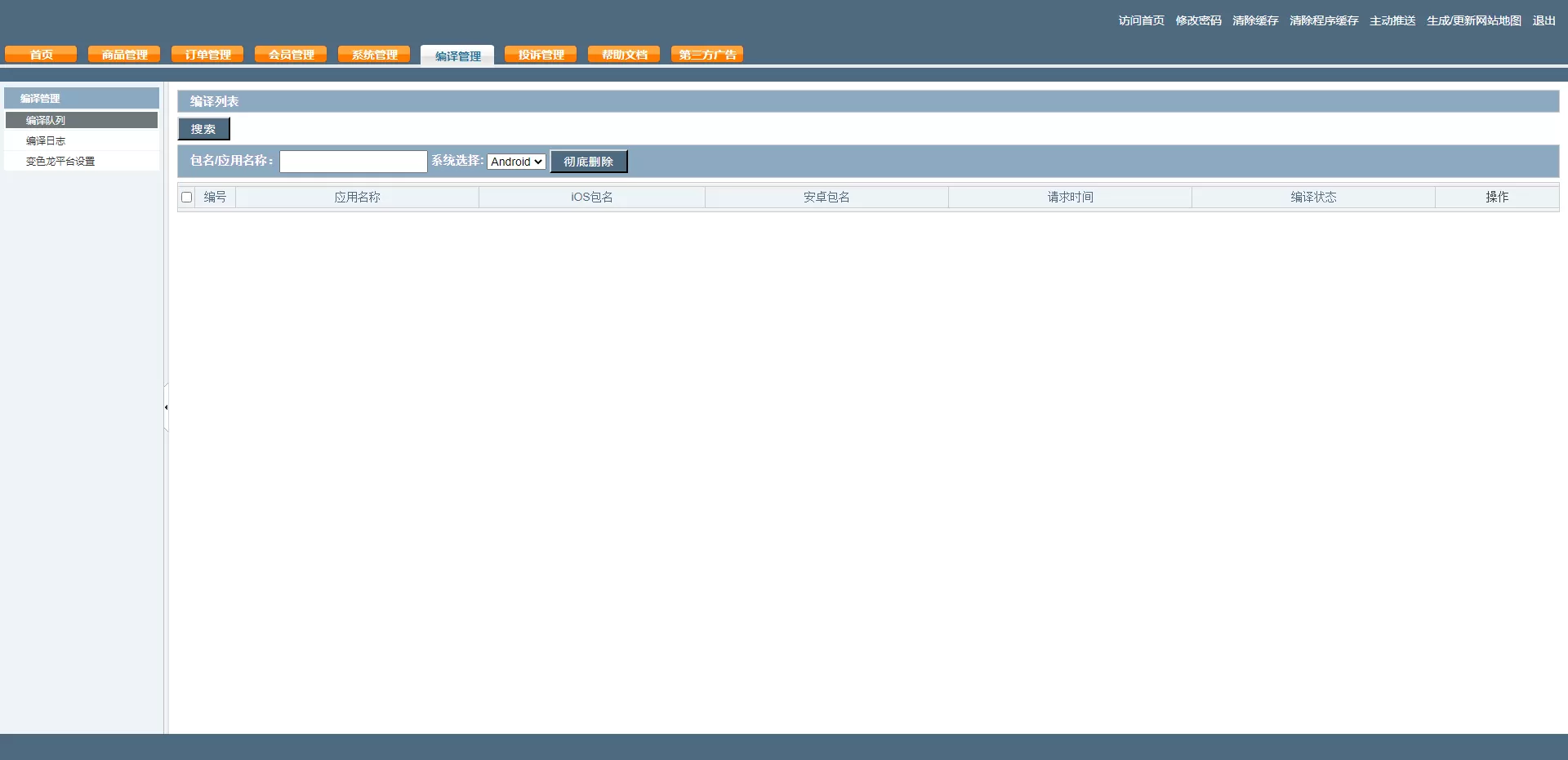
Task: Click the 清除缓存 link in top bar
Action: pyautogui.click(x=1255, y=20)
